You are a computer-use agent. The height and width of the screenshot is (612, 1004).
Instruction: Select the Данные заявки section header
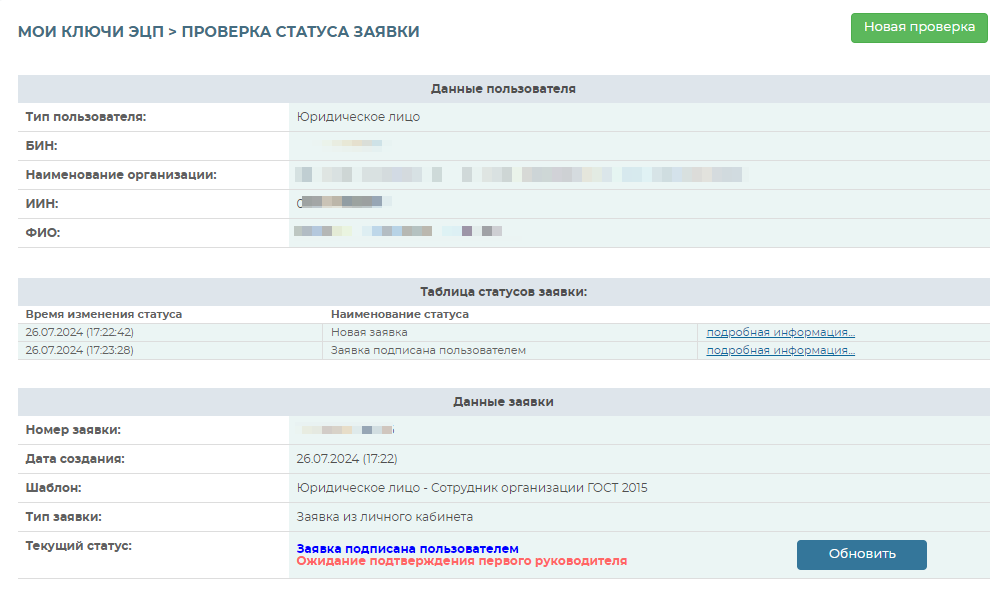click(503, 401)
